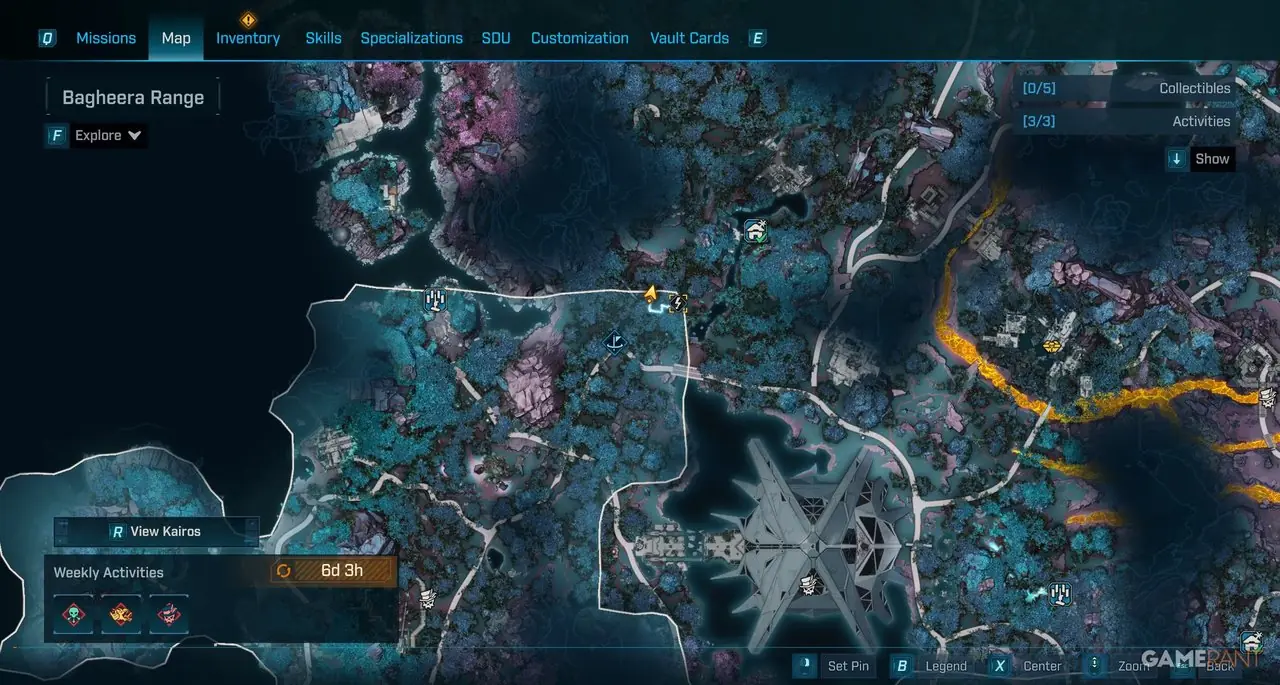Click the View Kairos button
Viewport: 1280px width, 685px height.
click(156, 531)
